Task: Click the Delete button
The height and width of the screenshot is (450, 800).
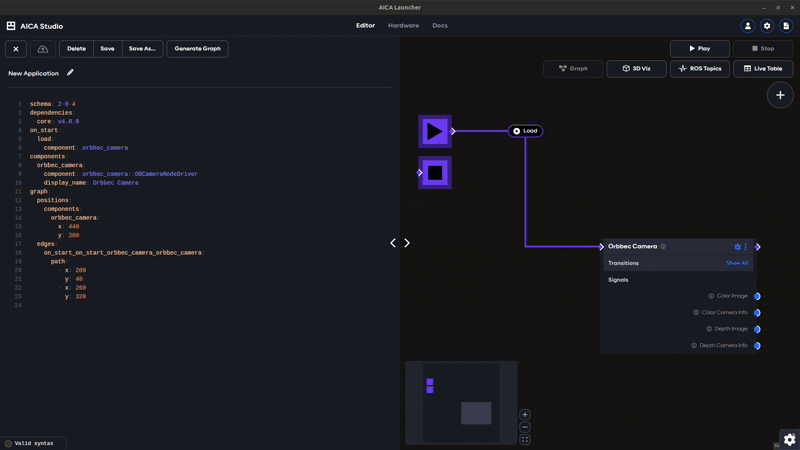Action: [x=77, y=49]
